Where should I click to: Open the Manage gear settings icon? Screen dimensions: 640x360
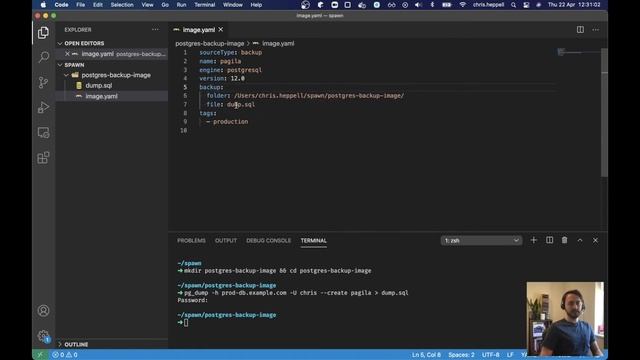tap(43, 336)
